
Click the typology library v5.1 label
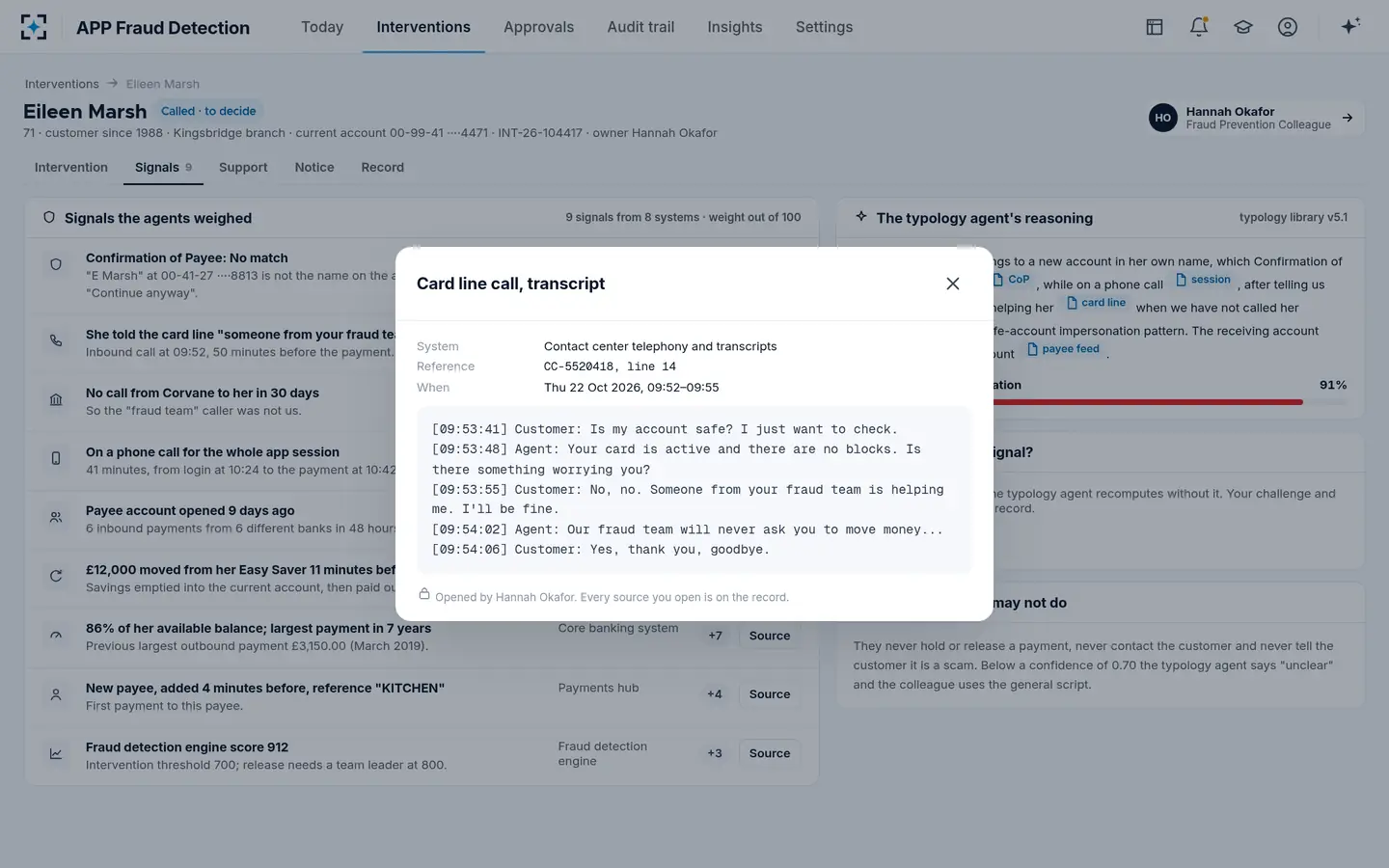[1294, 218]
